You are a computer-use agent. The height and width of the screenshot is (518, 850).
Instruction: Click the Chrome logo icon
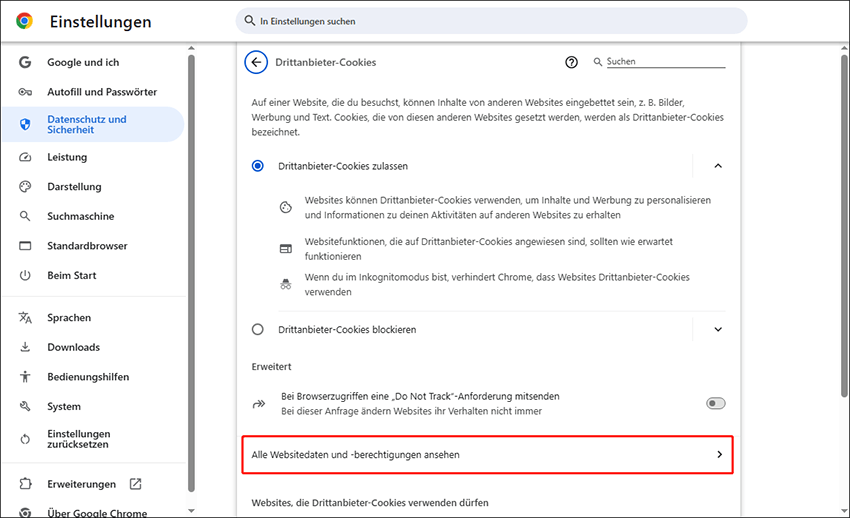[x=24, y=21]
